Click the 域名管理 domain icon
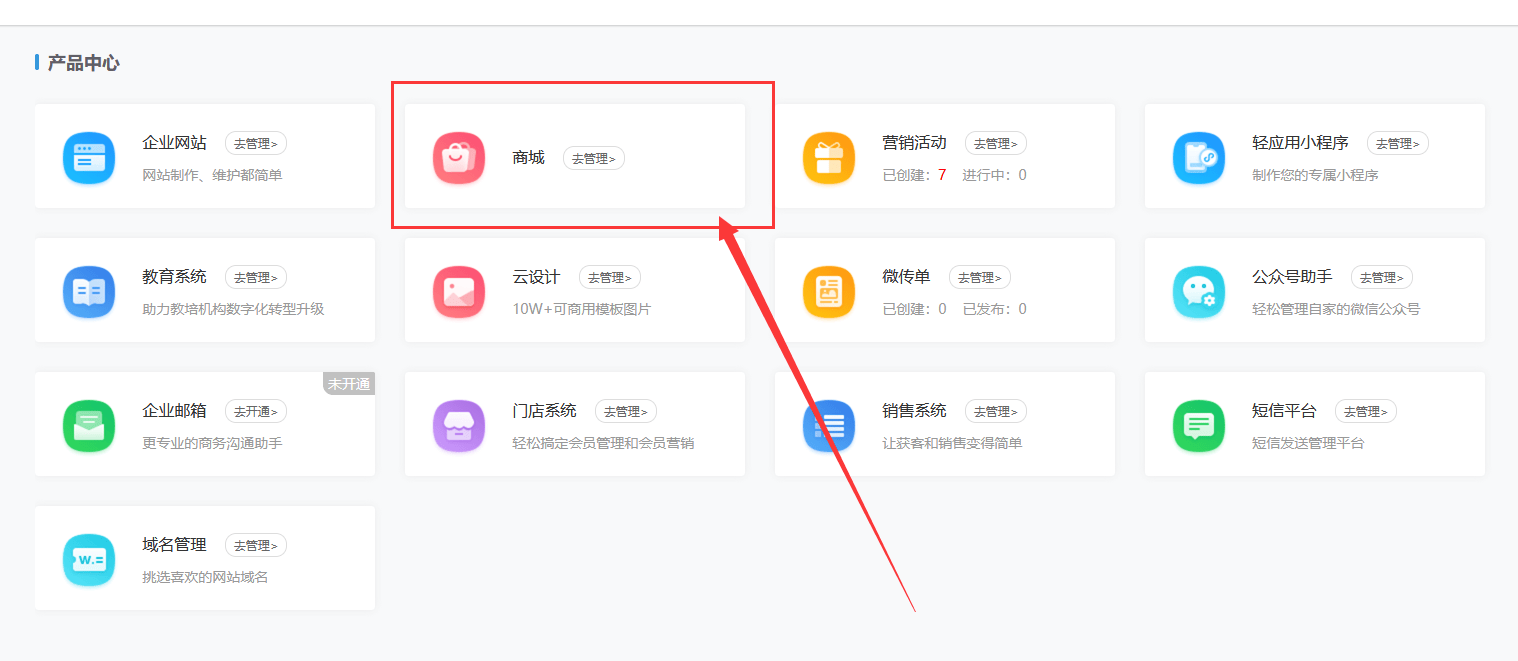 tap(89, 560)
